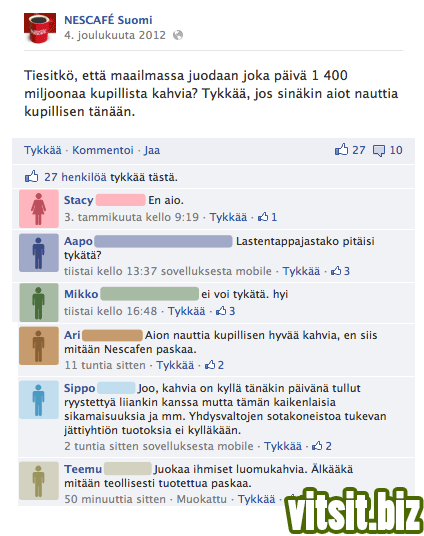Click the like count icon on Stacy's comment

tap(263, 217)
